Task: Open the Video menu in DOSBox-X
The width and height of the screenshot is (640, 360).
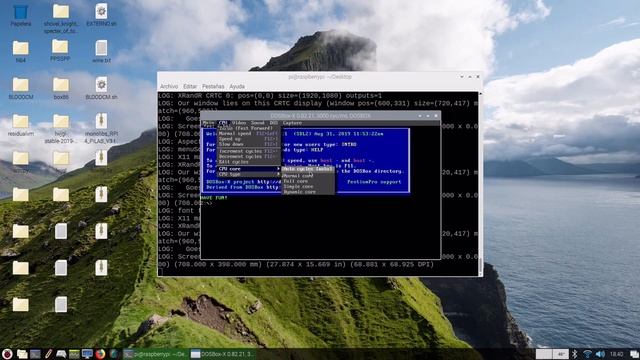Action: pos(239,123)
